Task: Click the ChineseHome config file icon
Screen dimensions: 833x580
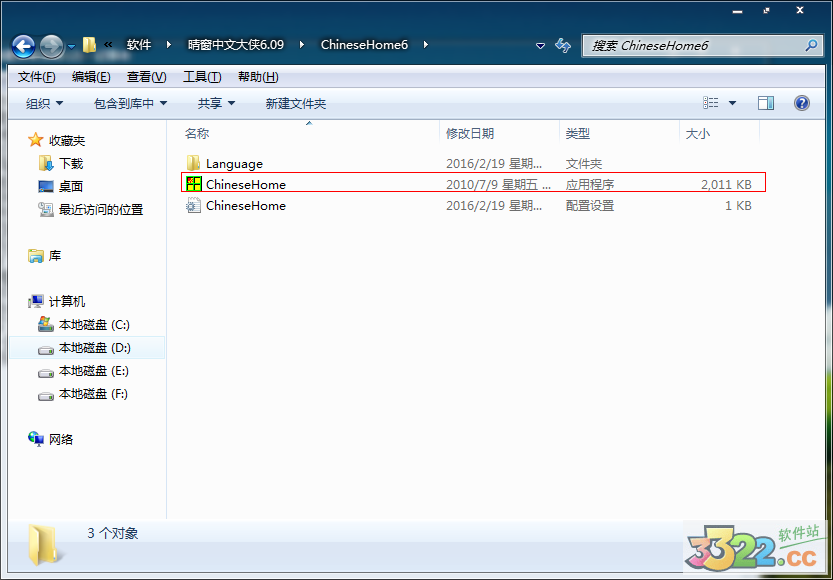Action: 193,206
